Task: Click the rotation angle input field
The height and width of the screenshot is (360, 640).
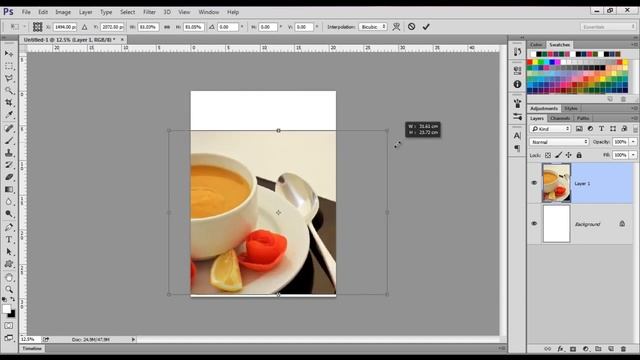Action: click(x=227, y=27)
